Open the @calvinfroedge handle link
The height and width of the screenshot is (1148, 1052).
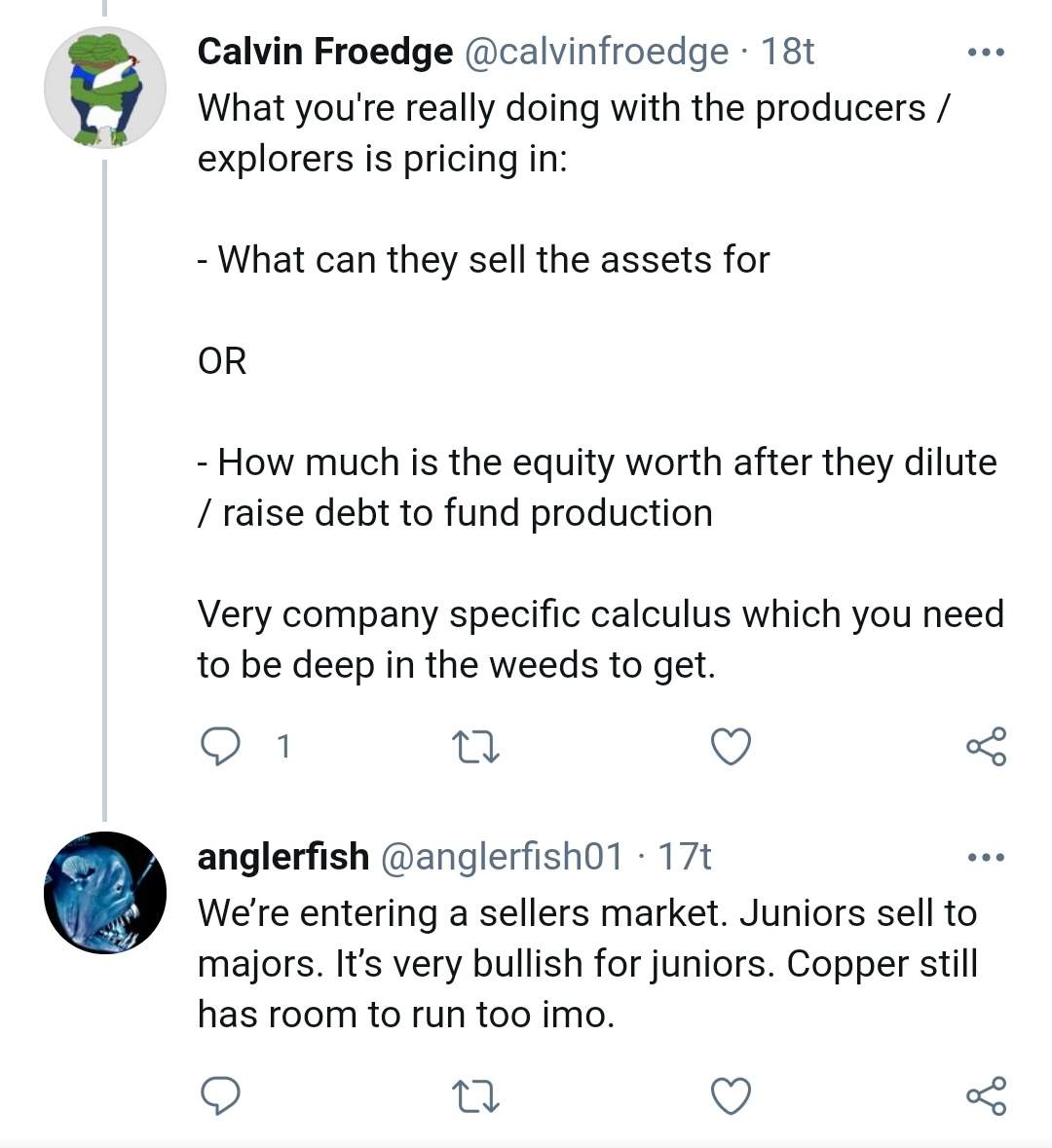point(597,52)
